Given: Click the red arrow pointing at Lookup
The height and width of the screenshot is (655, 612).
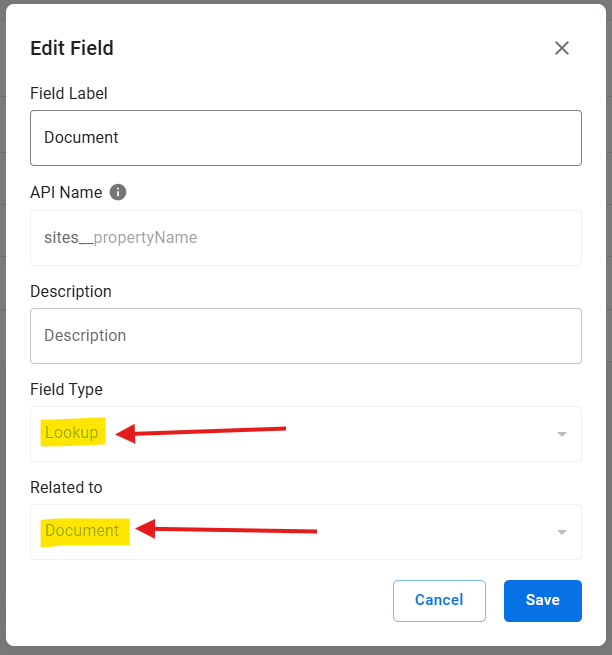Looking at the screenshot, I should click(x=202, y=431).
